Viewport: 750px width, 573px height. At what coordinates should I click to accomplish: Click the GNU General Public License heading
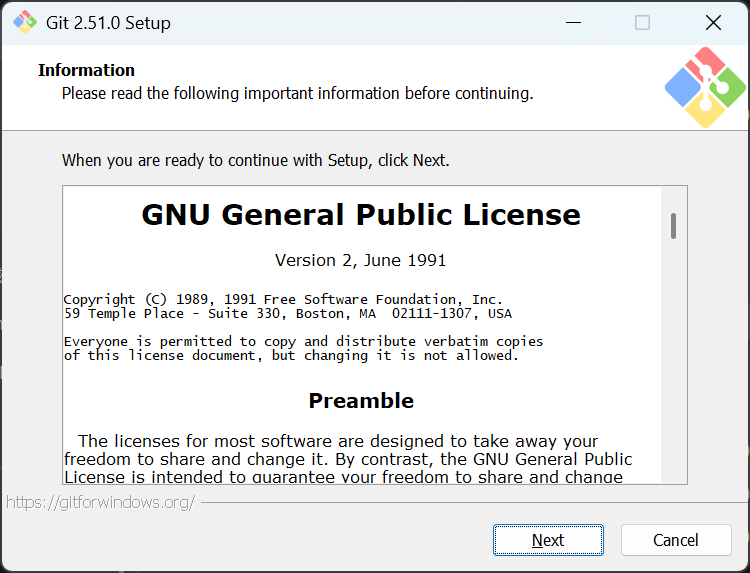point(361,214)
